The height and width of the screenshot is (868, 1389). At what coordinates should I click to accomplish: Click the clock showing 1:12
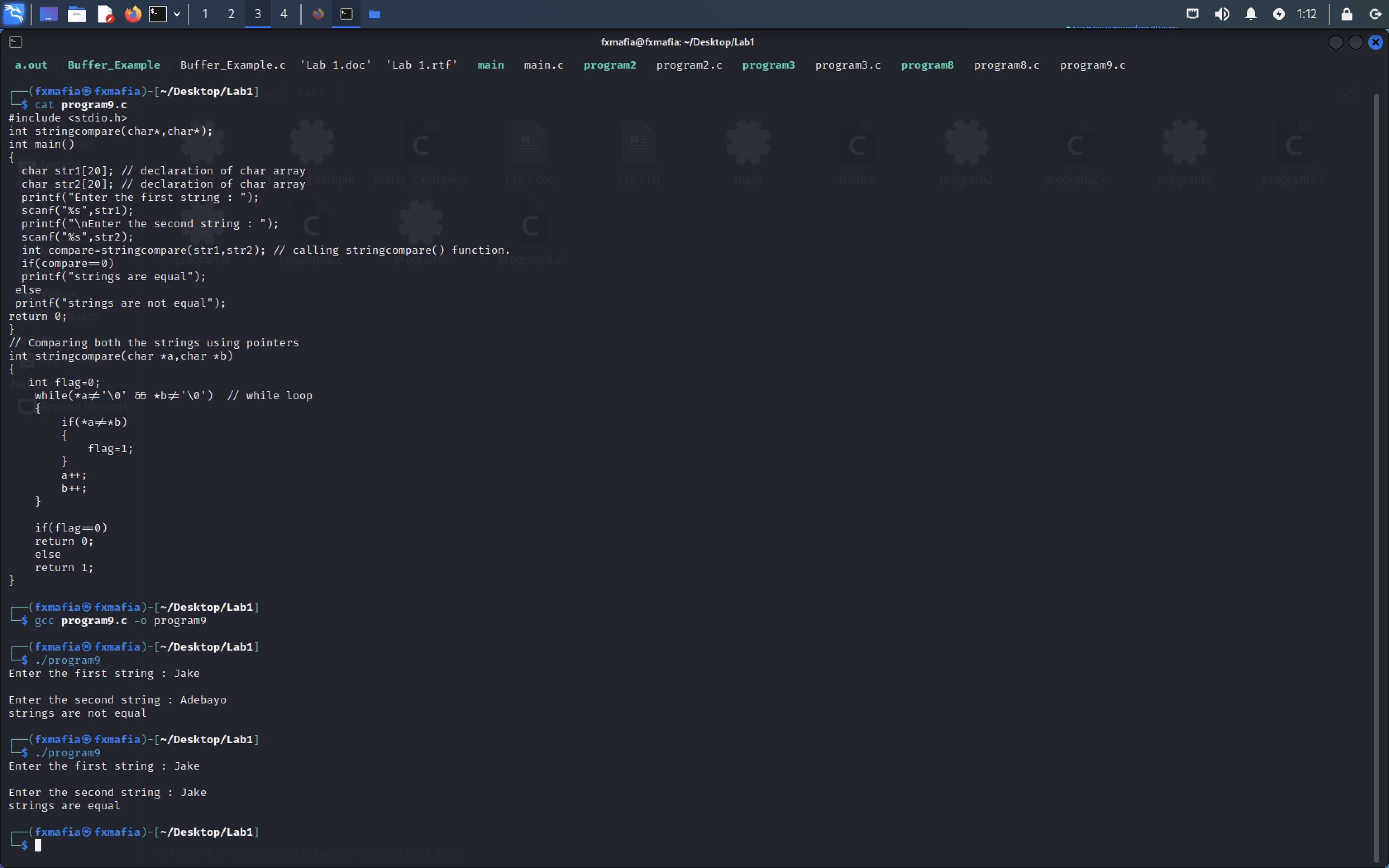(x=1307, y=14)
